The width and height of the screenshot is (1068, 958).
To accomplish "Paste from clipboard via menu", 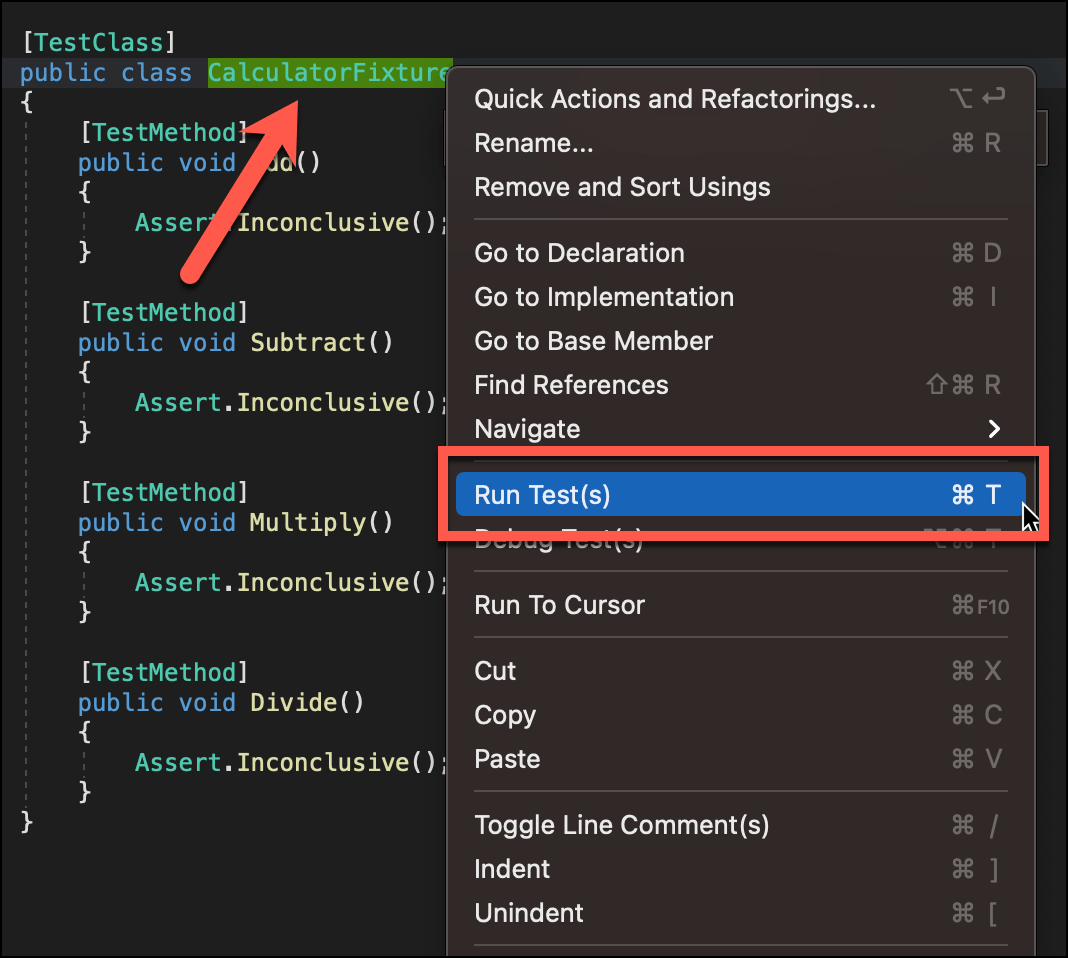I will 507,759.
